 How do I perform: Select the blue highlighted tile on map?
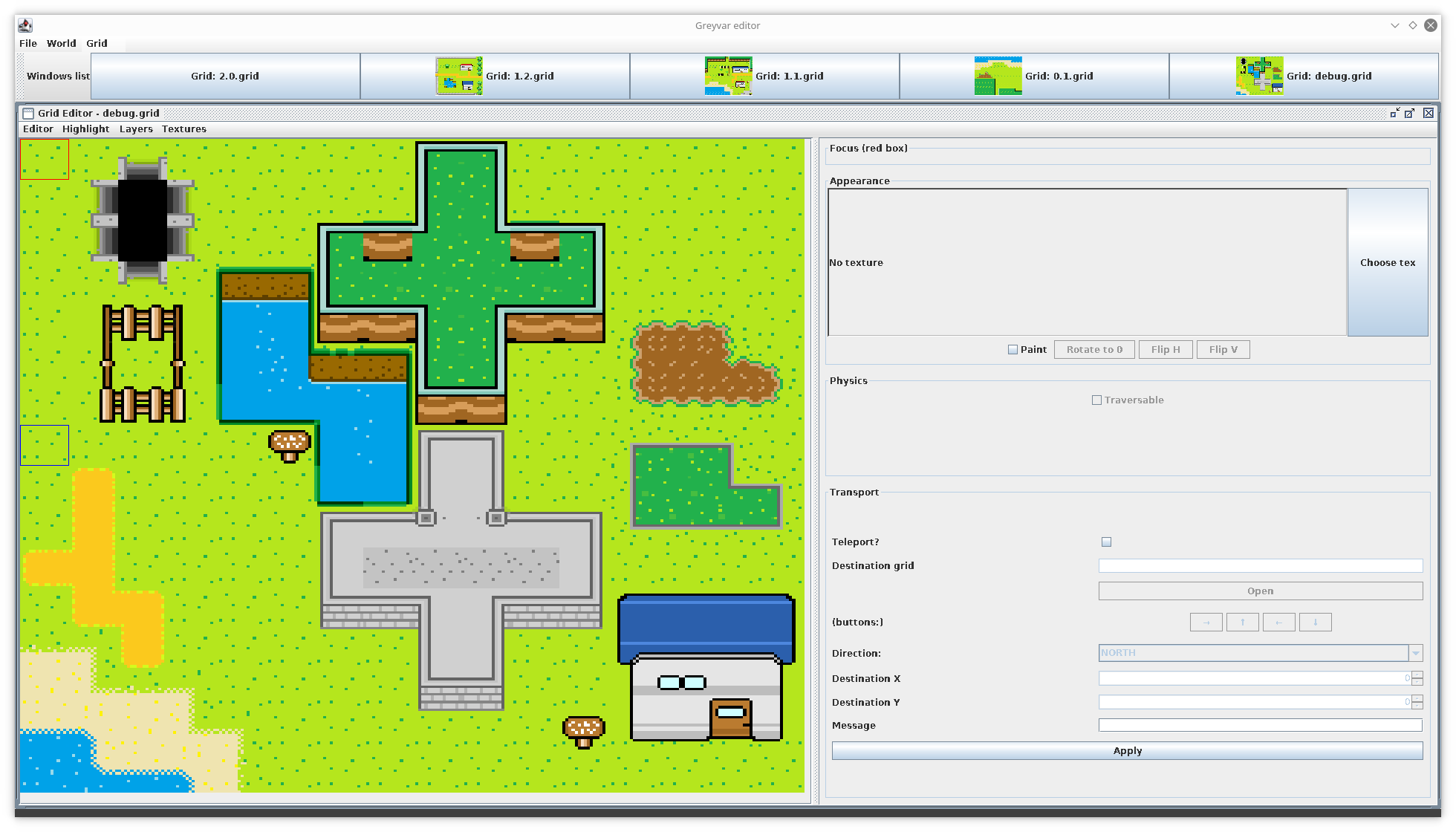45,445
